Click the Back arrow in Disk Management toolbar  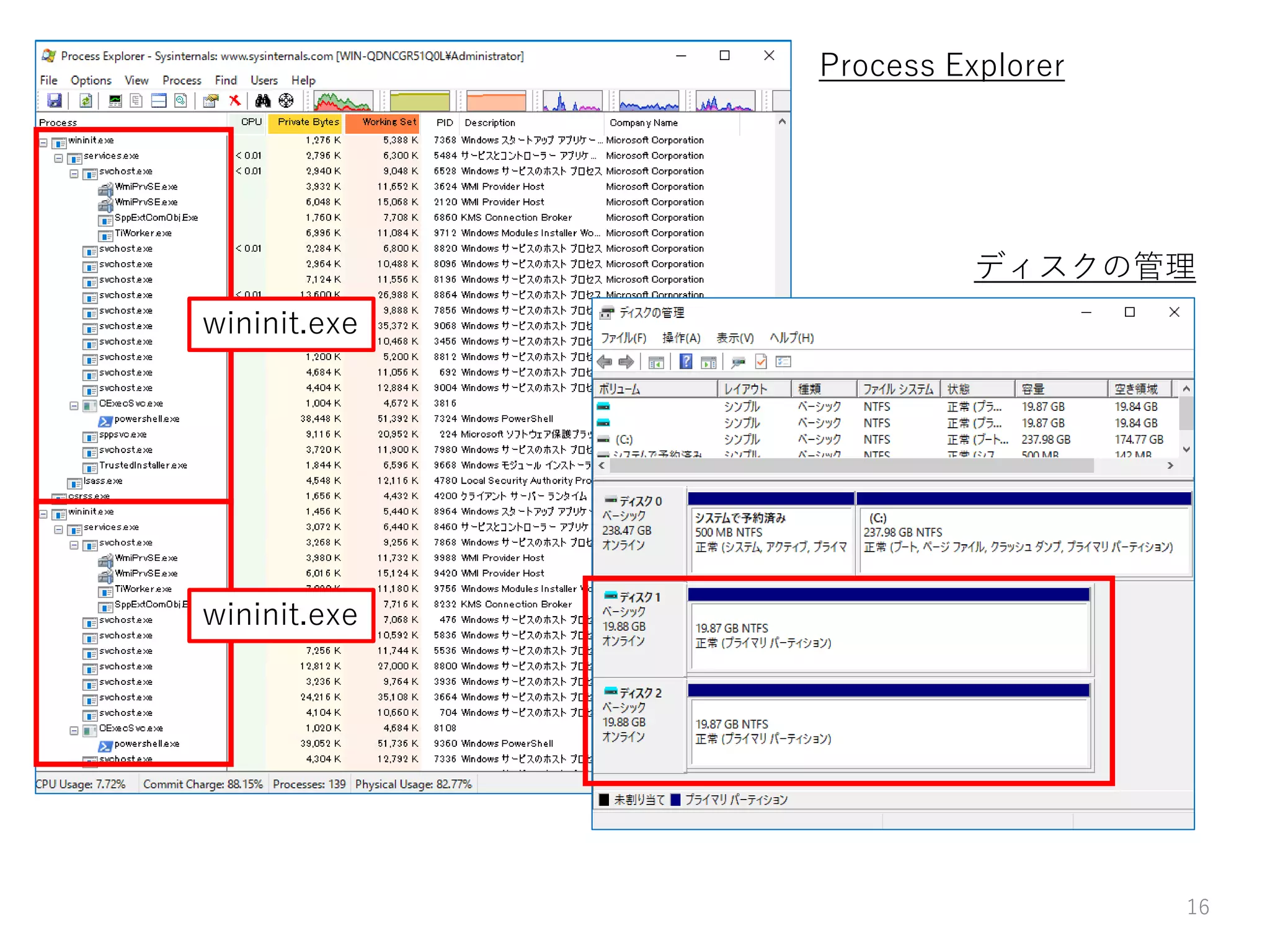tap(605, 362)
